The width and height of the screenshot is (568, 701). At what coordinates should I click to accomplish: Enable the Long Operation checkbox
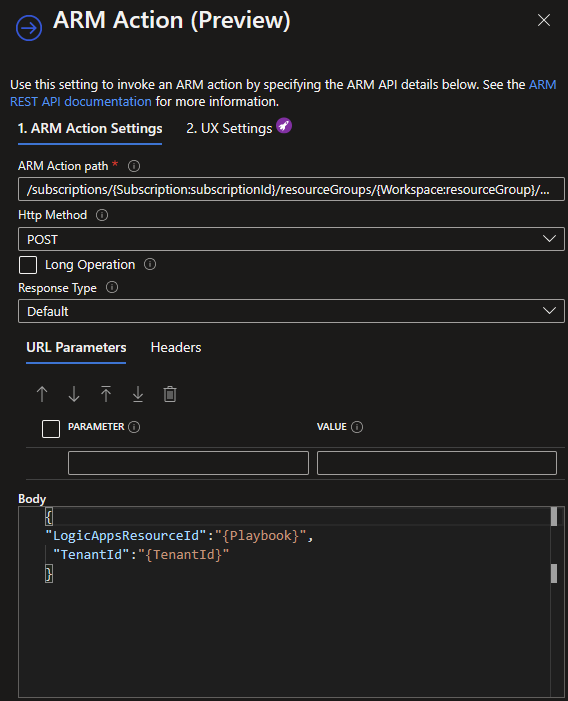pyautogui.click(x=28, y=265)
